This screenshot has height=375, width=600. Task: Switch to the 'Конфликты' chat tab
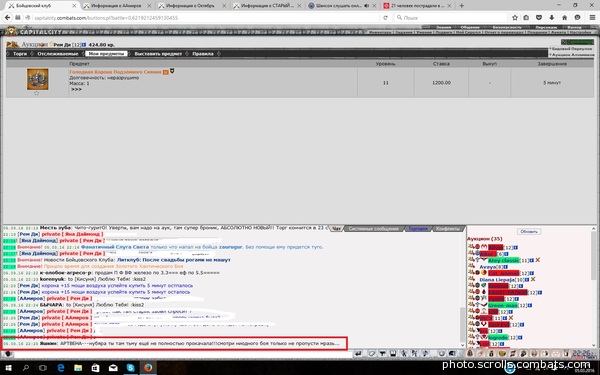(x=448, y=228)
